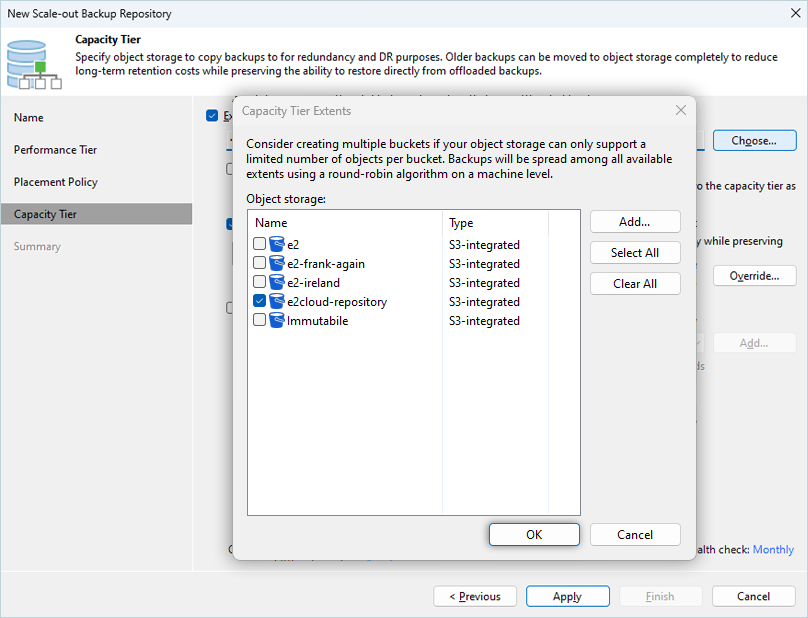Uncheck the e2cloud-repository checkbox
Screen dimensions: 808x618
point(260,301)
